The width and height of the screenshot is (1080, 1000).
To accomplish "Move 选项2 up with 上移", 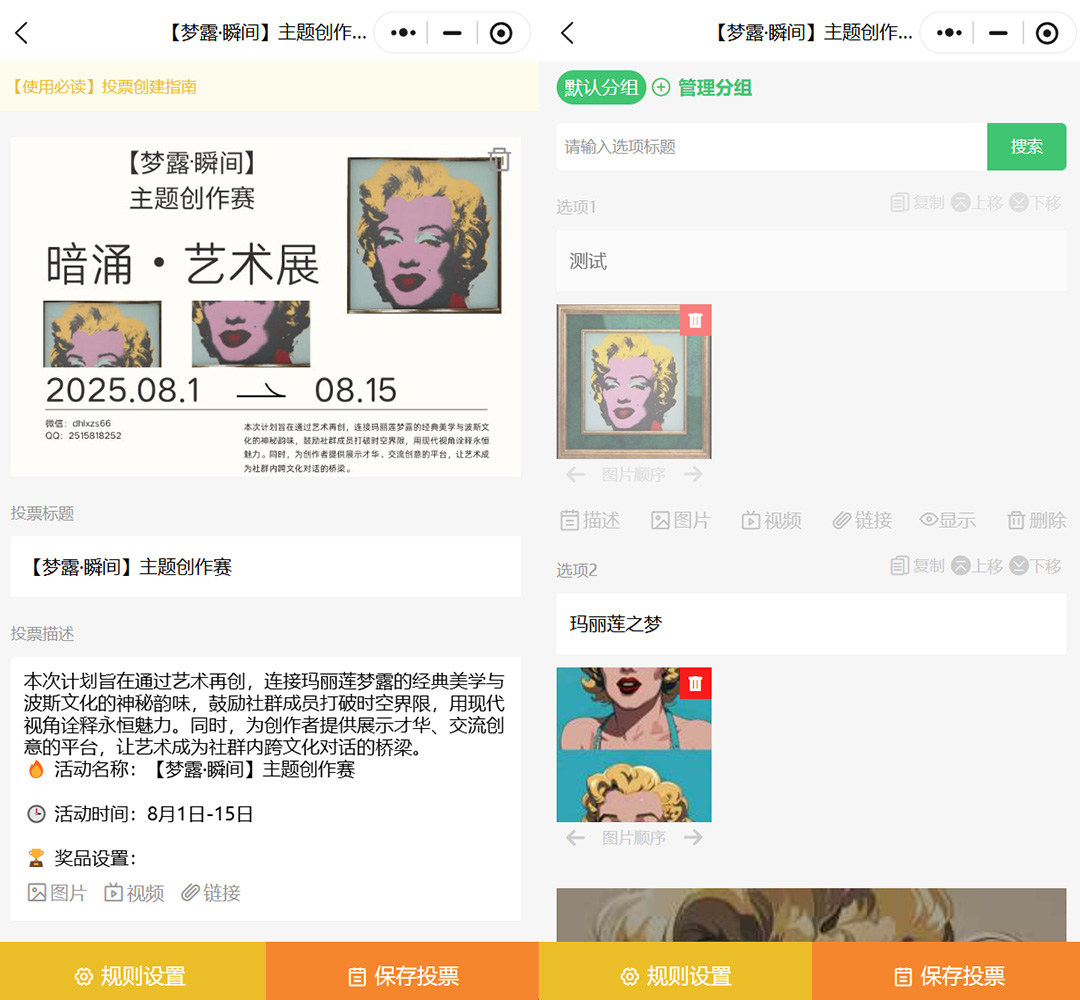I will pos(977,565).
